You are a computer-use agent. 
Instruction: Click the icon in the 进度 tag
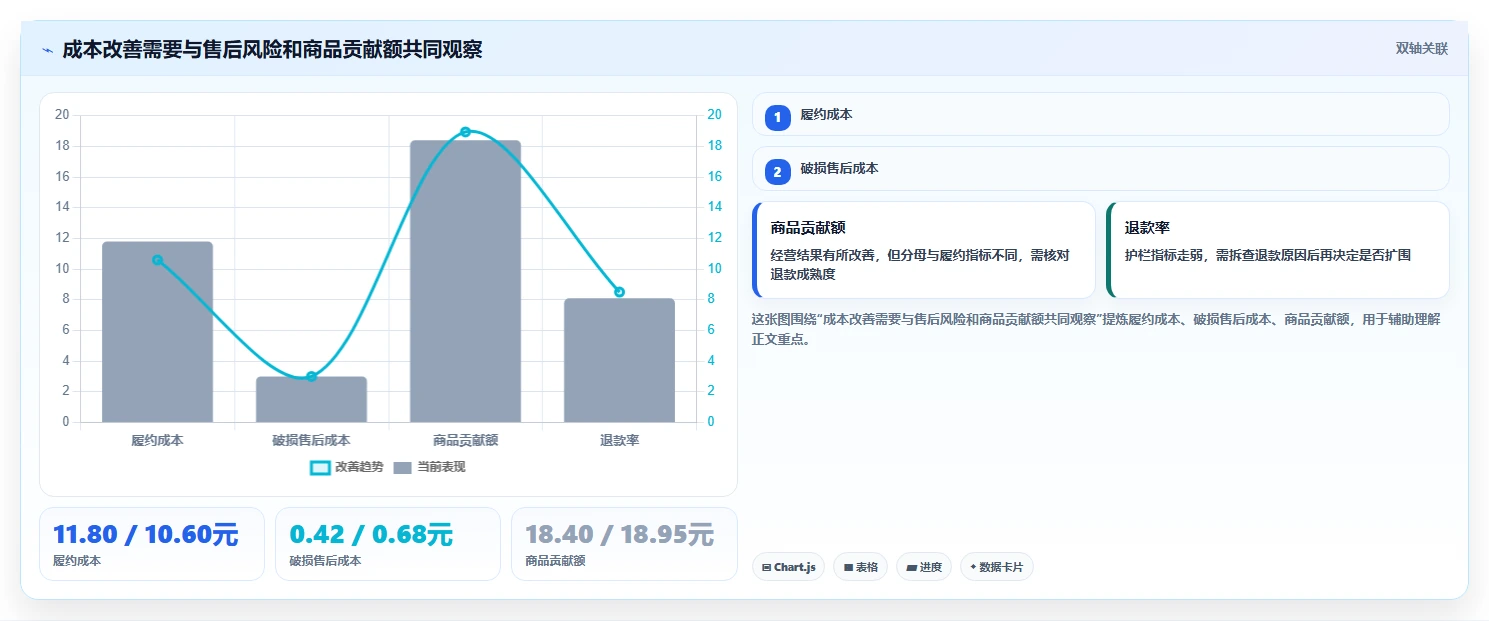click(x=911, y=568)
